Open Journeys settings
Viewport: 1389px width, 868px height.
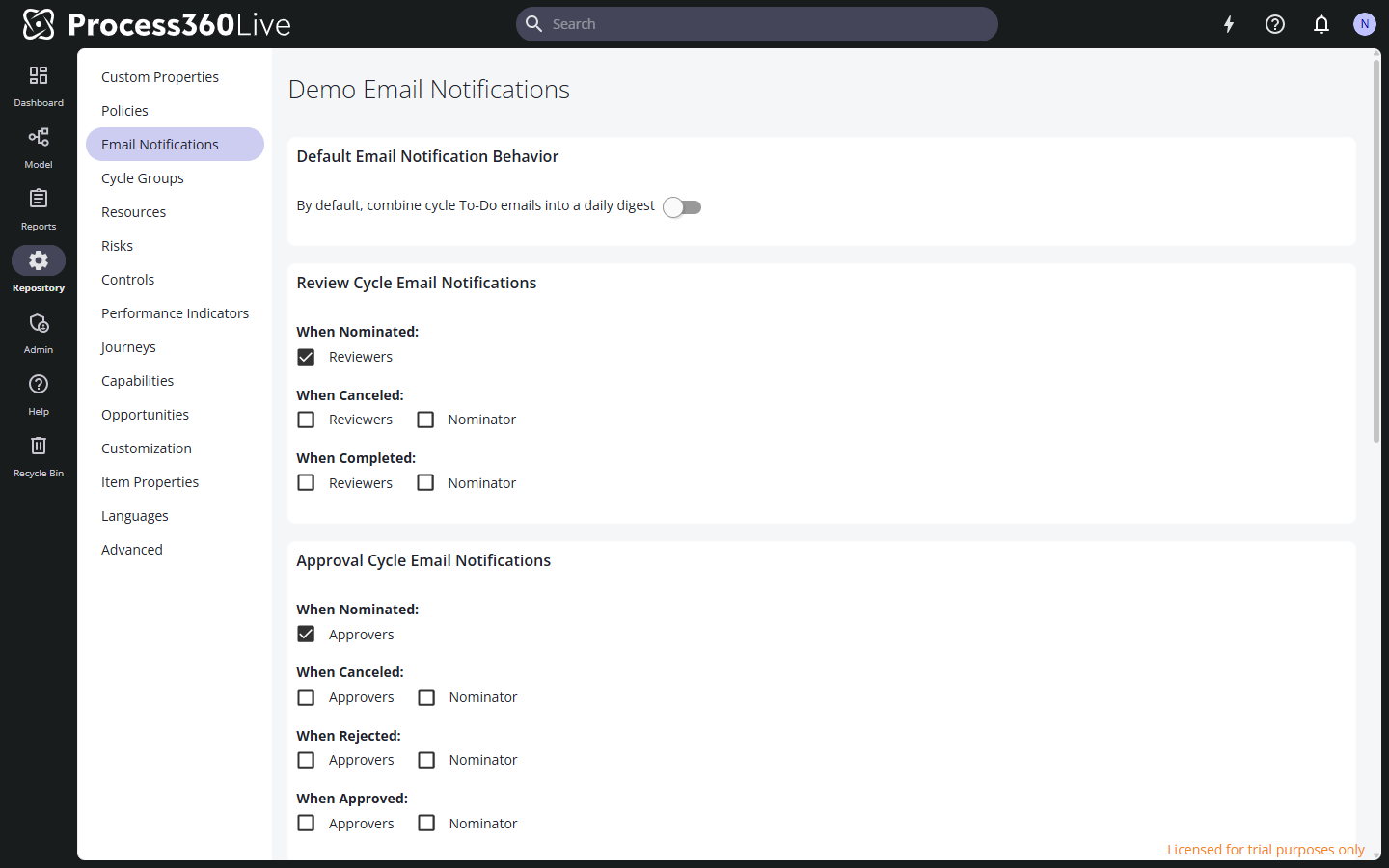[175, 347]
